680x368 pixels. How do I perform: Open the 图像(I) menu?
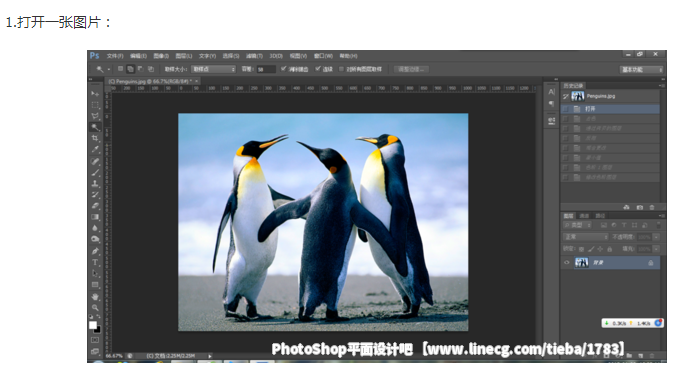[x=161, y=56]
